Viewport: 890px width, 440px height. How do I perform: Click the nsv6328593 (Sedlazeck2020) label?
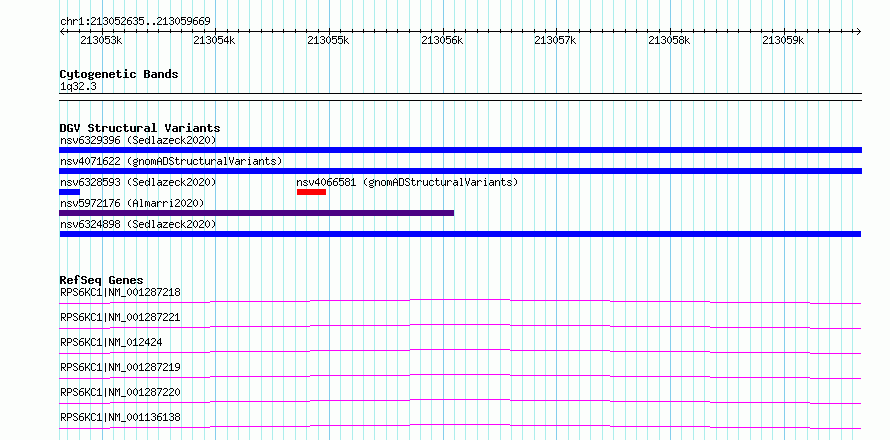coord(138,182)
